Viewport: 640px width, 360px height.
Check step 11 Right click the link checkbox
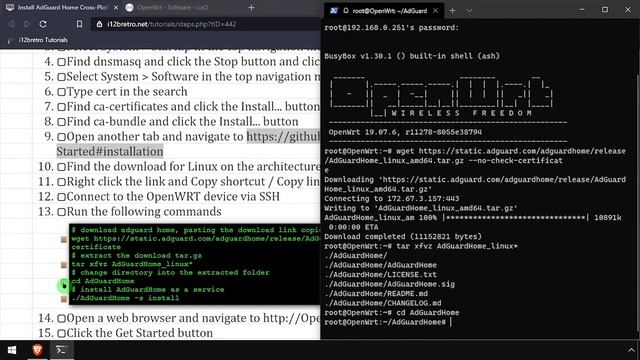(x=61, y=182)
